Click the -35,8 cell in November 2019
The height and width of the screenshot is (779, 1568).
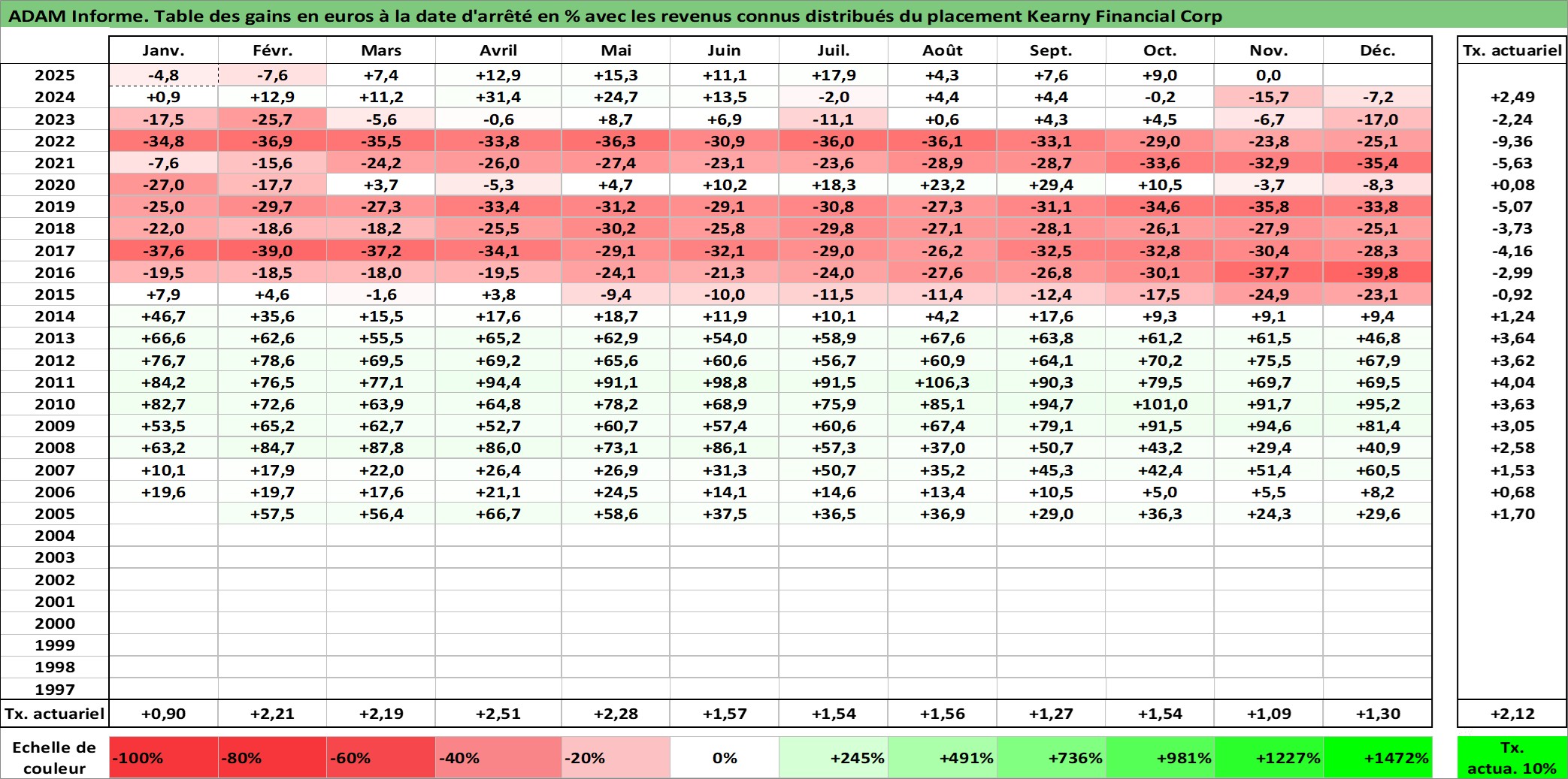[1269, 207]
